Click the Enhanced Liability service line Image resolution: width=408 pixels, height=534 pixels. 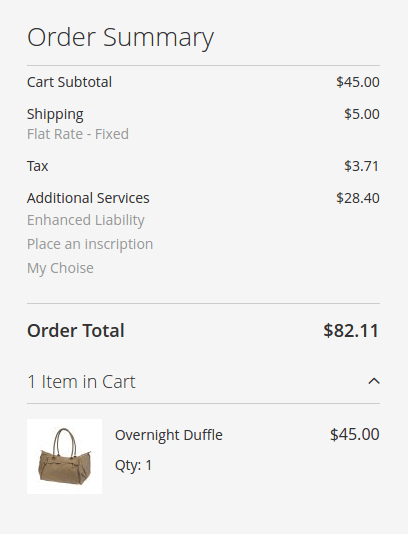(85, 220)
